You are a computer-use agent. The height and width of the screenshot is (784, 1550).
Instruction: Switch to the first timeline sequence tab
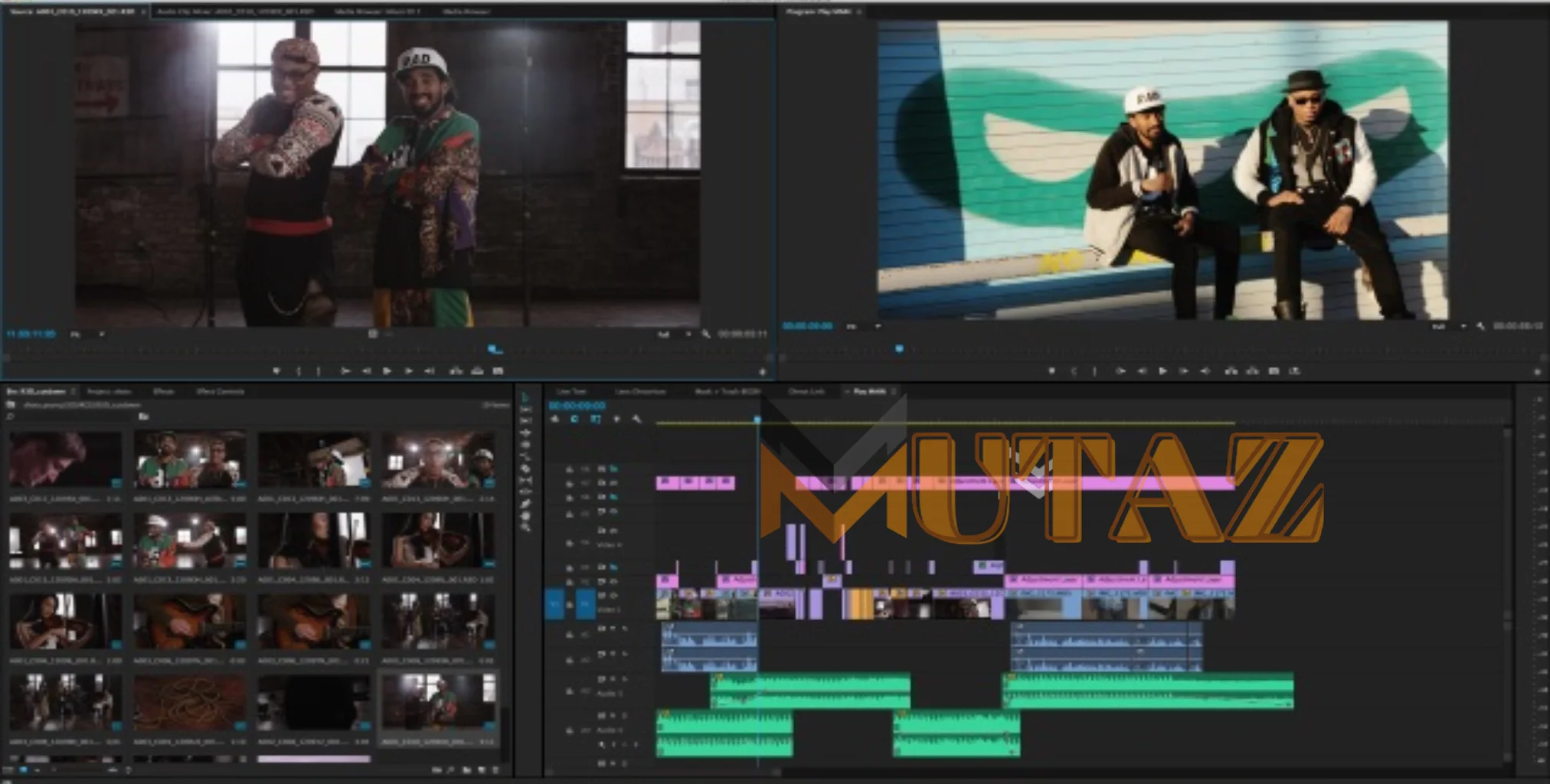[571, 391]
